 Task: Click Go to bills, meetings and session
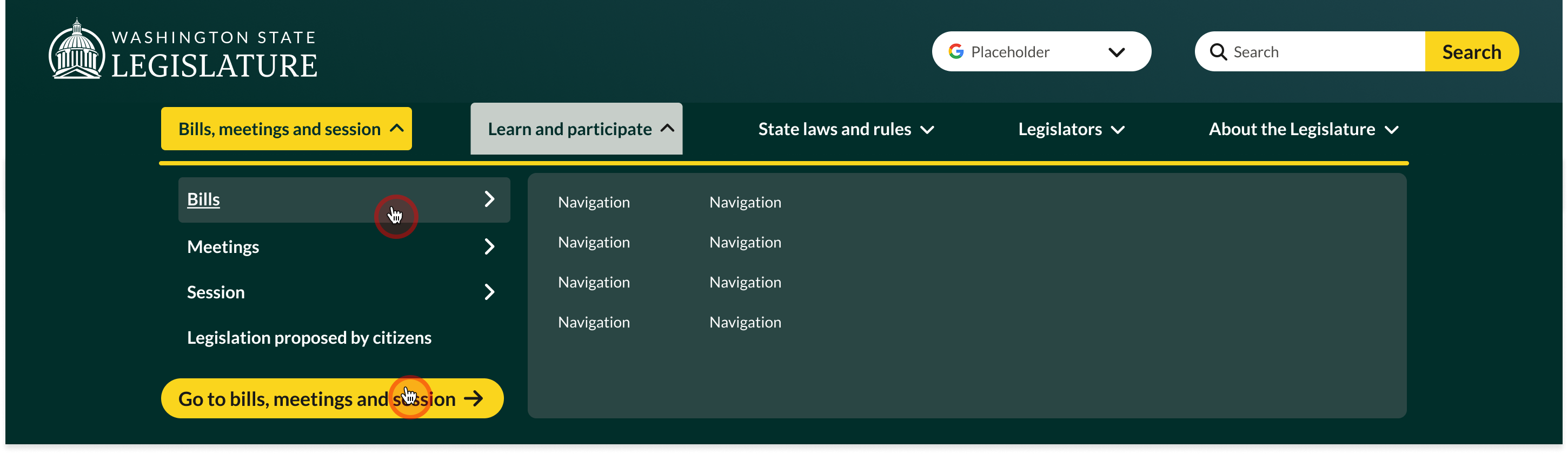click(x=316, y=399)
